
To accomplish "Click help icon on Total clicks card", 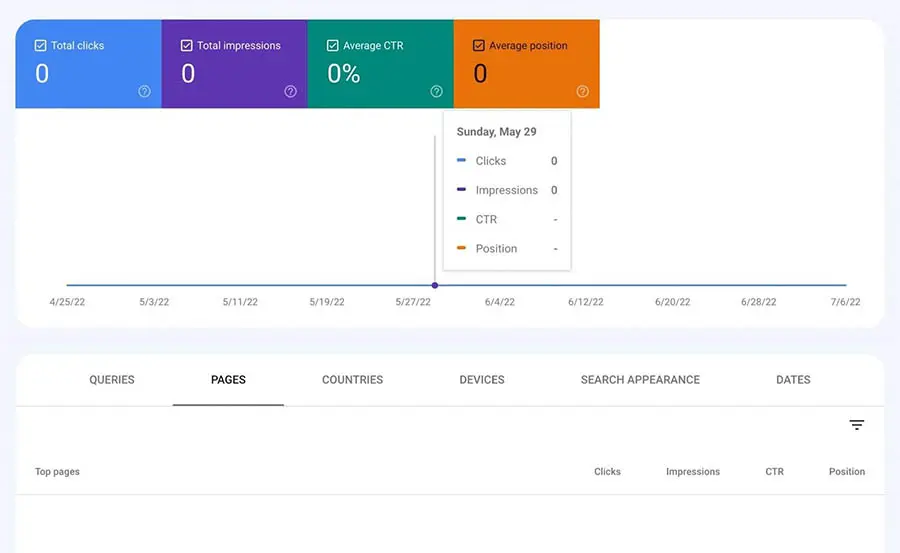I will [144, 91].
